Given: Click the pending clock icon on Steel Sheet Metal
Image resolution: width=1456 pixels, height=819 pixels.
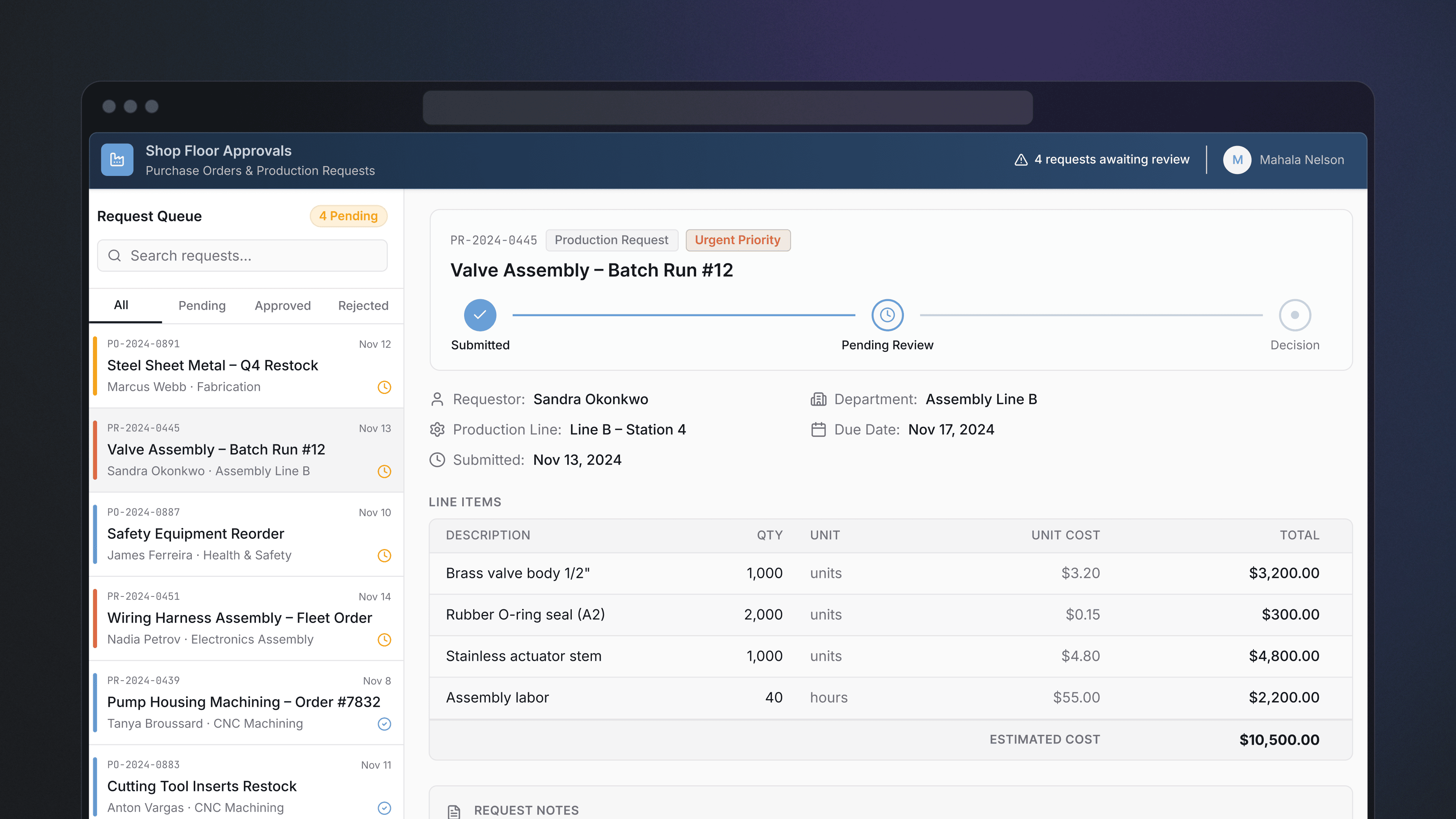Looking at the screenshot, I should point(384,387).
